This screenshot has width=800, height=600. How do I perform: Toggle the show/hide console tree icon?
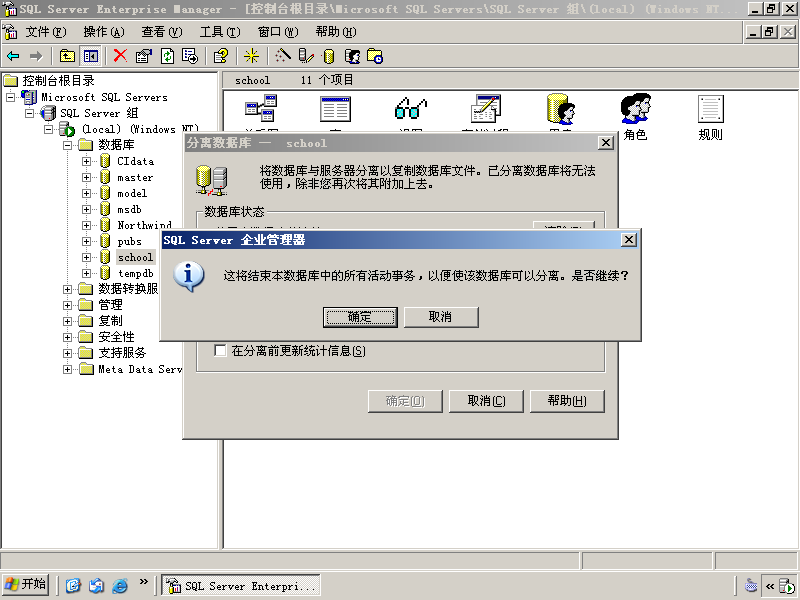(x=91, y=56)
